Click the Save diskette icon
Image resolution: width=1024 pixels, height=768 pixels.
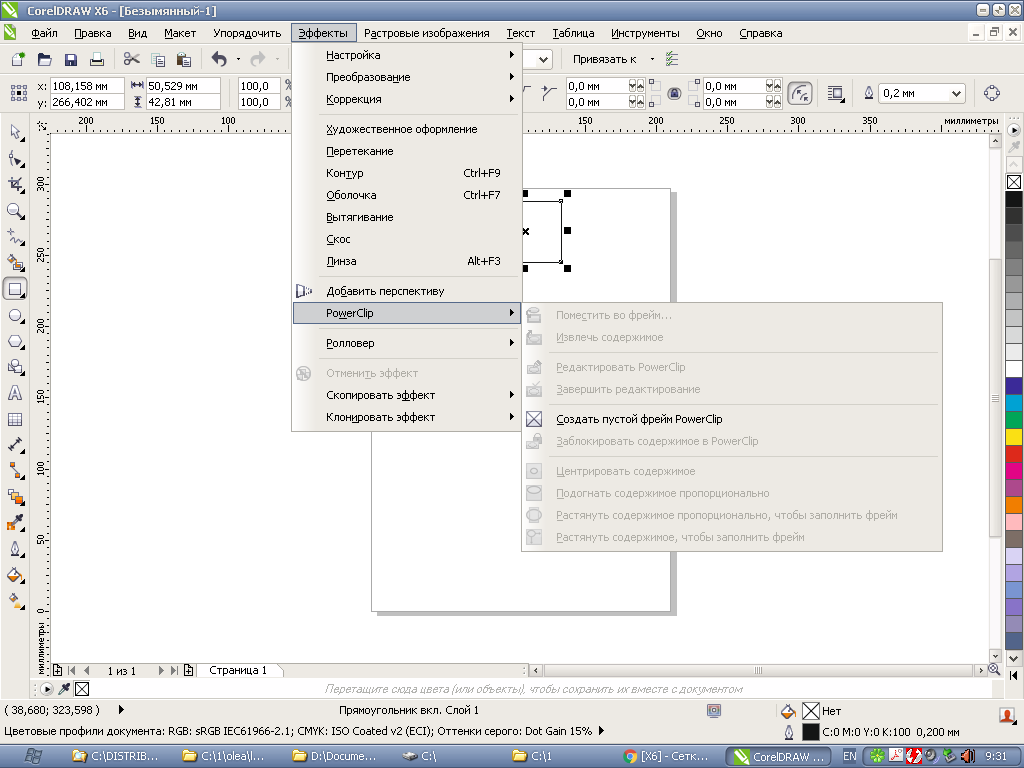(71, 59)
